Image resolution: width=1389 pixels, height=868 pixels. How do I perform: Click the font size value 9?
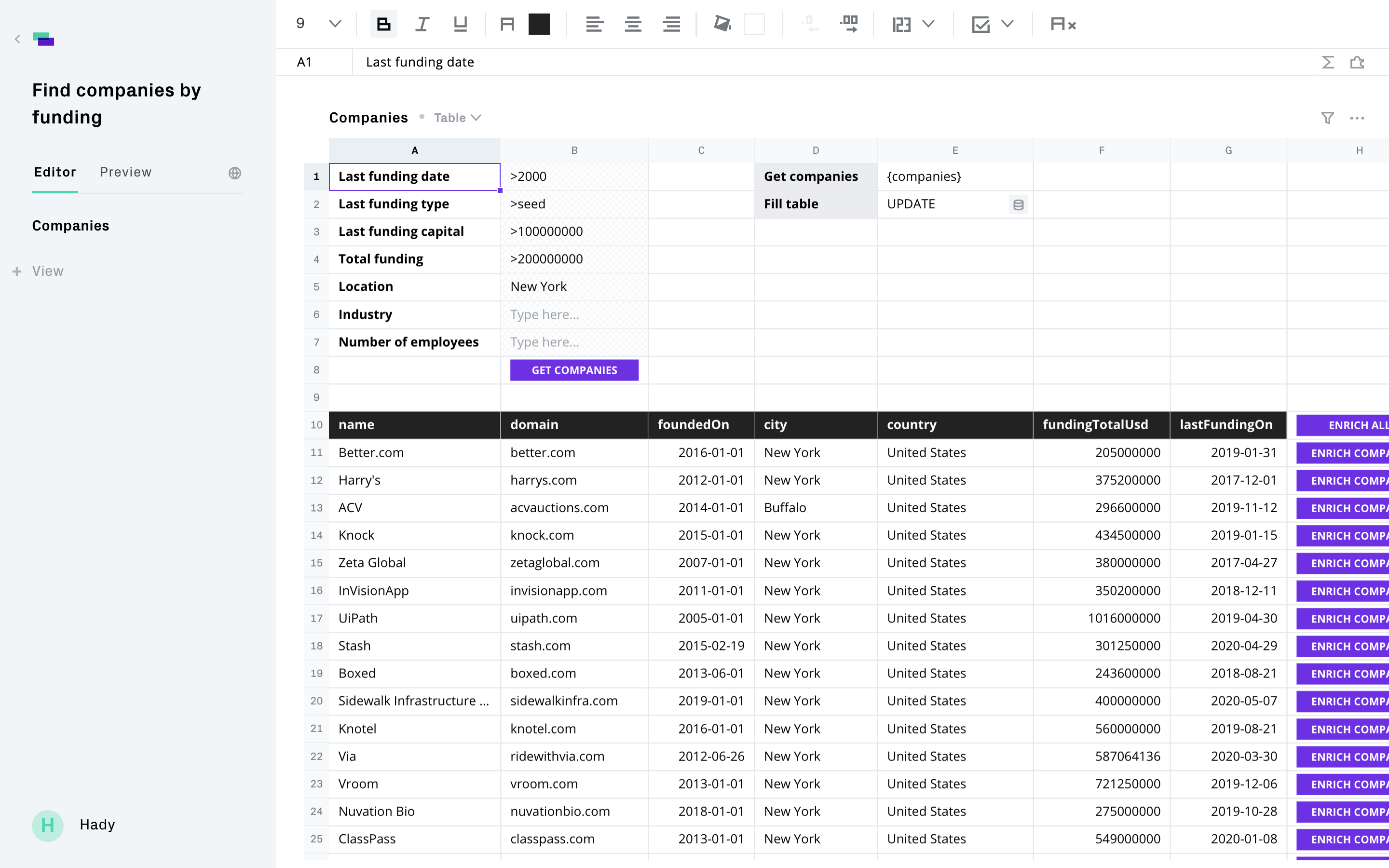pos(300,24)
